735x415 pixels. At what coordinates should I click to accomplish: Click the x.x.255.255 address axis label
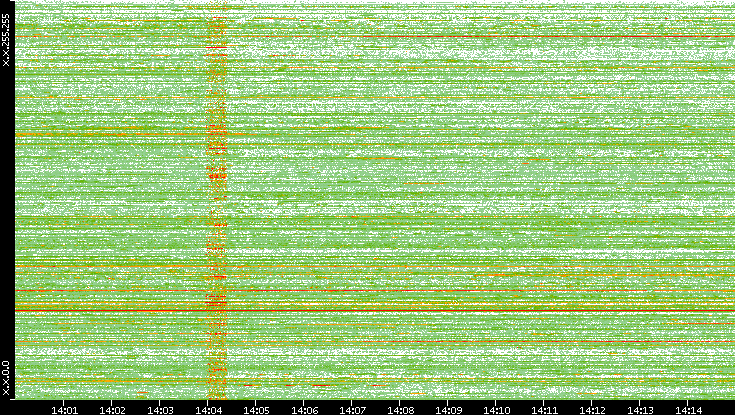[x=6, y=40]
